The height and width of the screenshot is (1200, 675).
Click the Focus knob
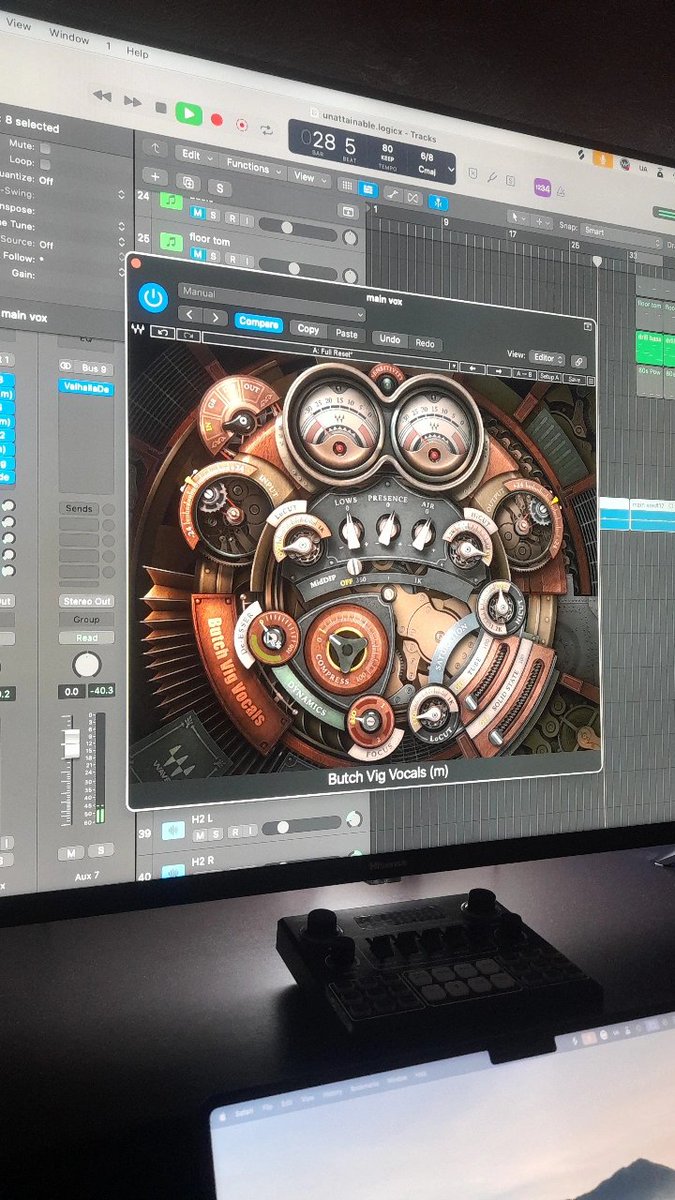tap(370, 720)
